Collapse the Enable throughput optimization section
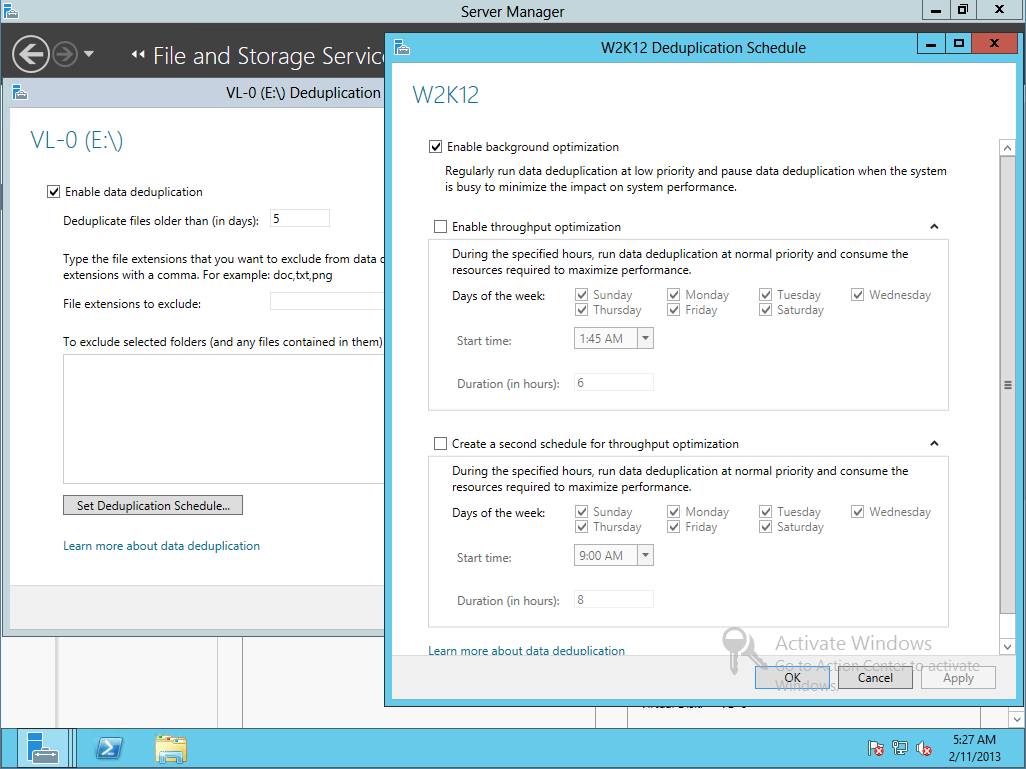This screenshot has width=1026, height=769. [934, 226]
